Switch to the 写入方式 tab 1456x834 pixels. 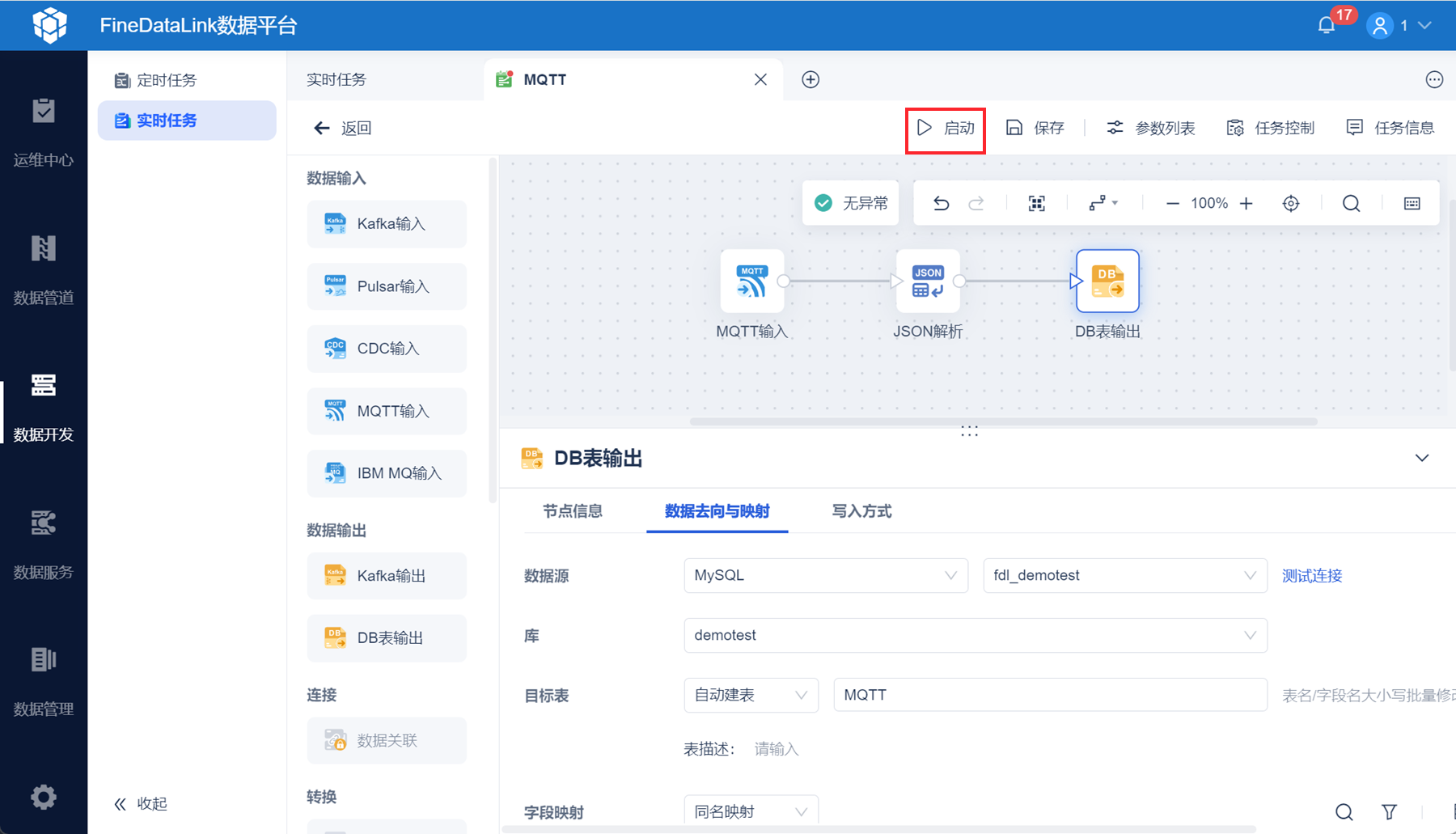[x=861, y=511]
